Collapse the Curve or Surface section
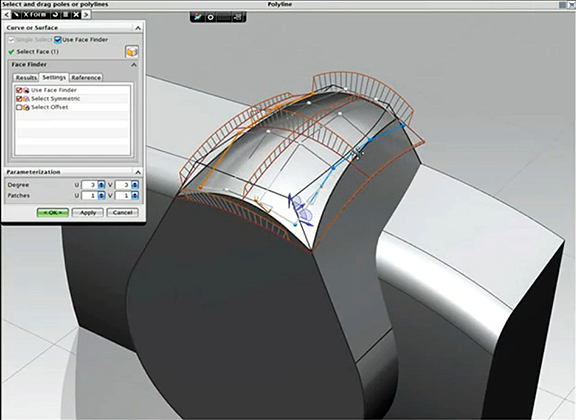The width and height of the screenshot is (576, 420). coord(138,28)
